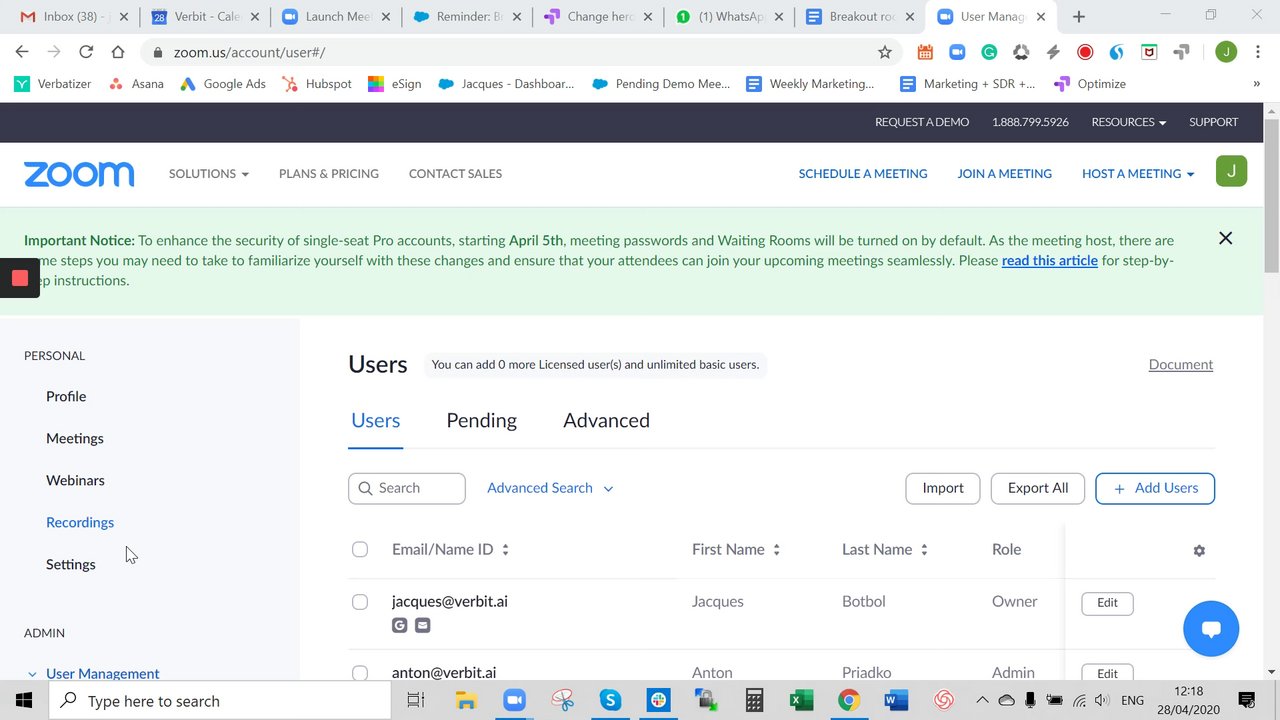Switch to the Advanced tab
The image size is (1280, 720).
606,421
